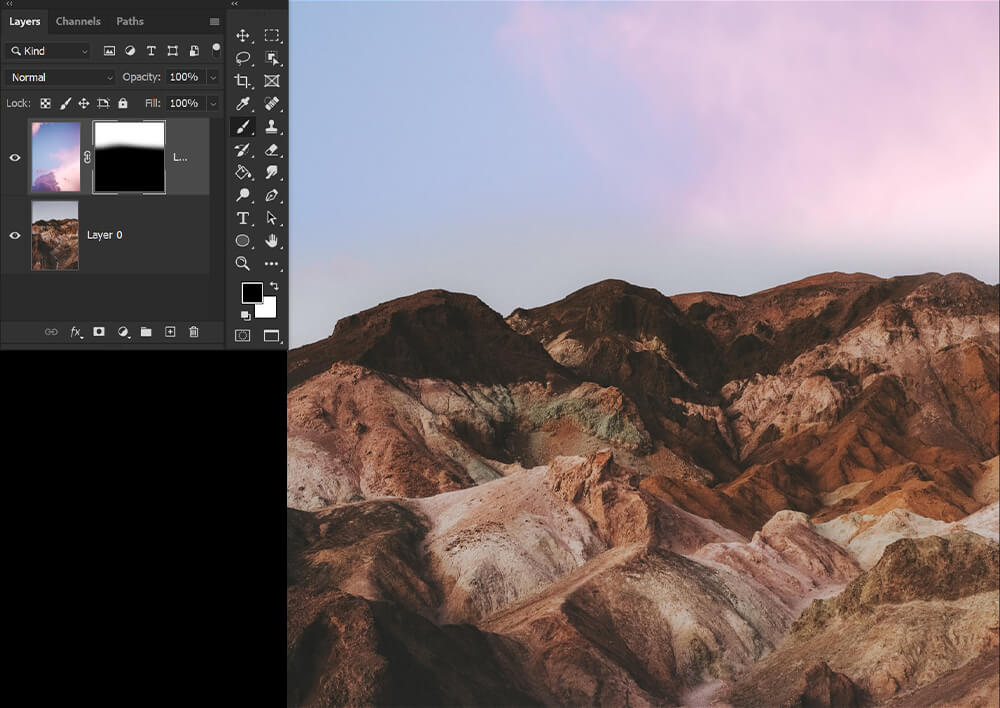
Task: Select the Clone Stamp tool
Action: pyautogui.click(x=272, y=126)
